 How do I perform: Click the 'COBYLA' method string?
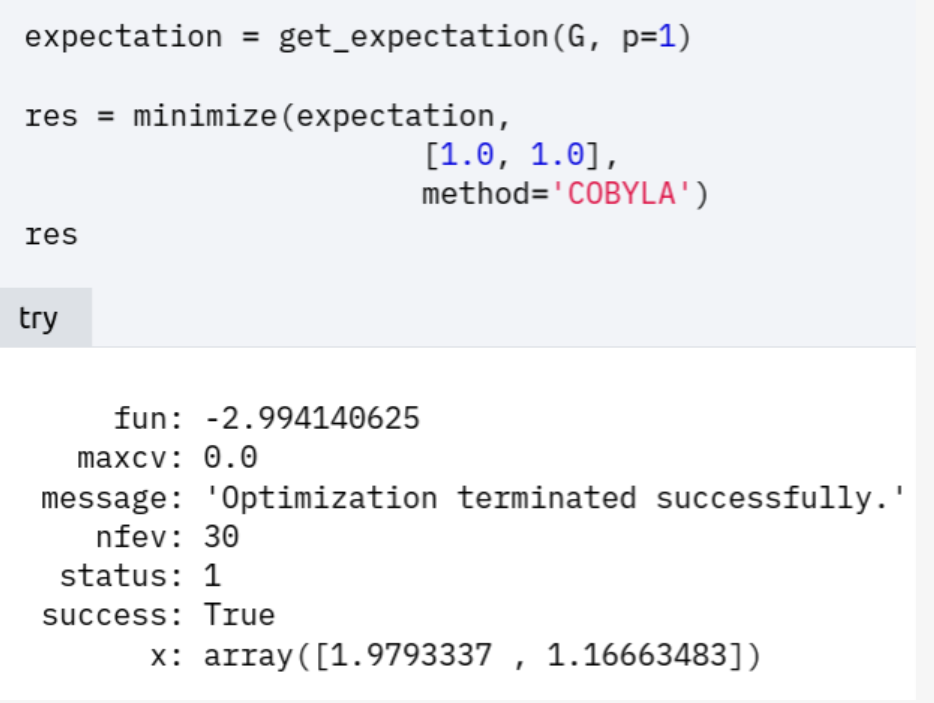tap(619, 194)
